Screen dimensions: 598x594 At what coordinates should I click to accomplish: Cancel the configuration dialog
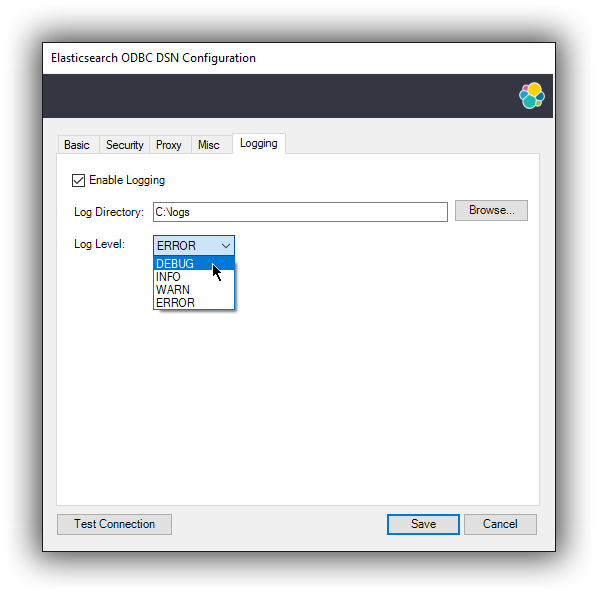pyautogui.click(x=500, y=524)
